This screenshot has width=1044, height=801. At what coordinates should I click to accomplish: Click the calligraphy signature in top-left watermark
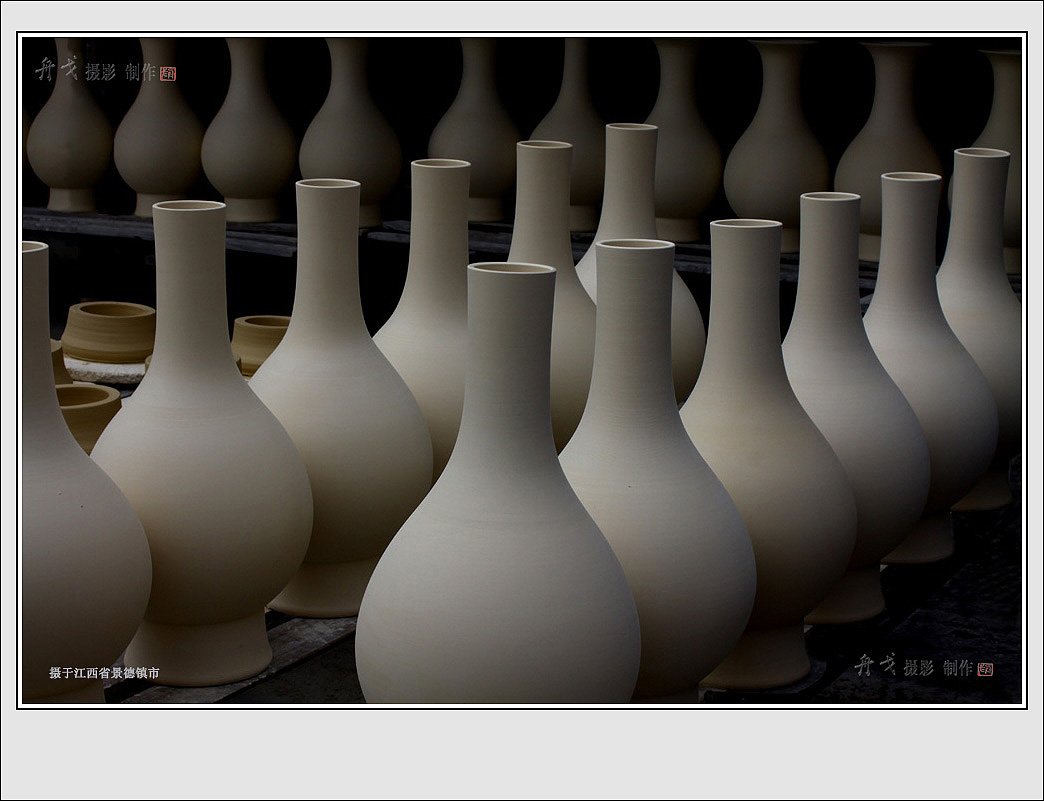56,69
